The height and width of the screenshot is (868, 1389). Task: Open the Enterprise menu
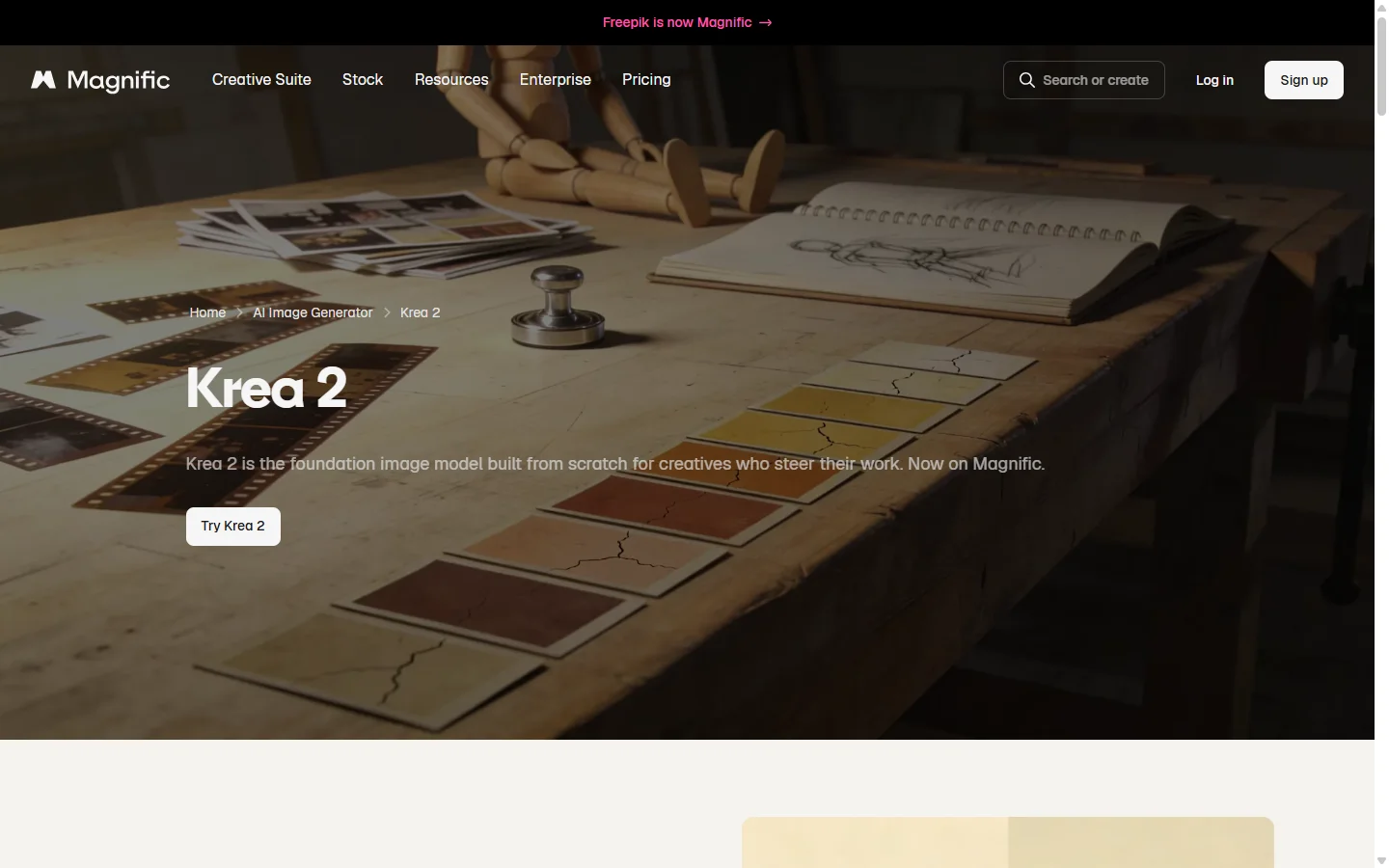(x=556, y=80)
